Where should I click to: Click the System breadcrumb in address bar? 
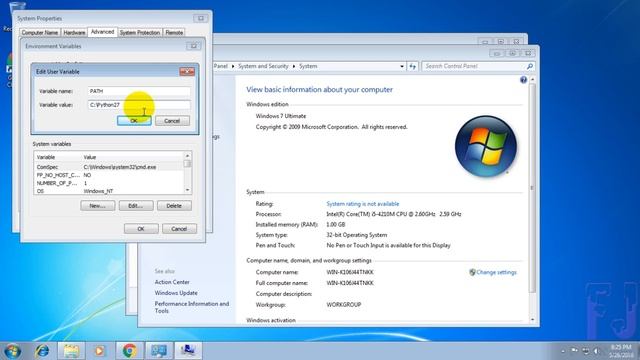308,66
